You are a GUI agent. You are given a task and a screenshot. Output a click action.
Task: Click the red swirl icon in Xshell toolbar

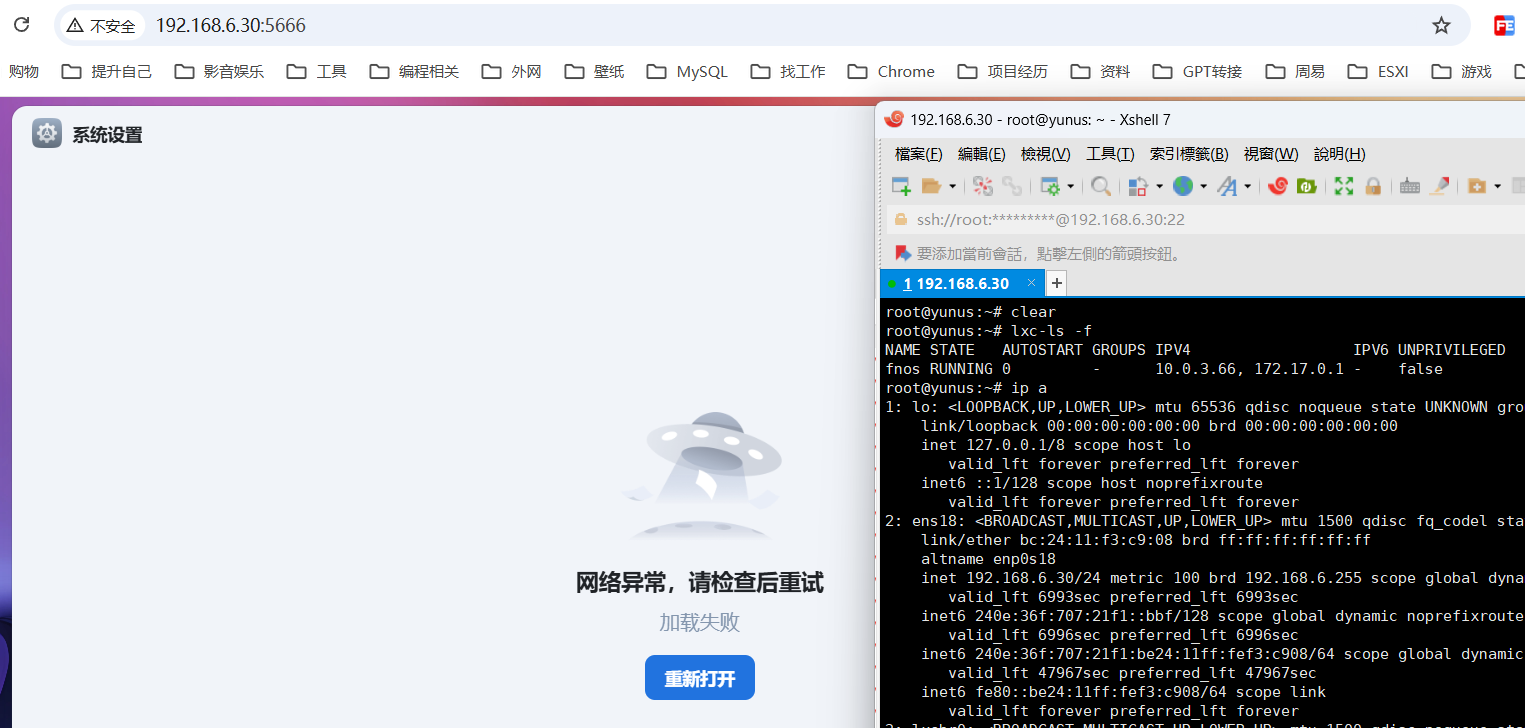(1277, 186)
